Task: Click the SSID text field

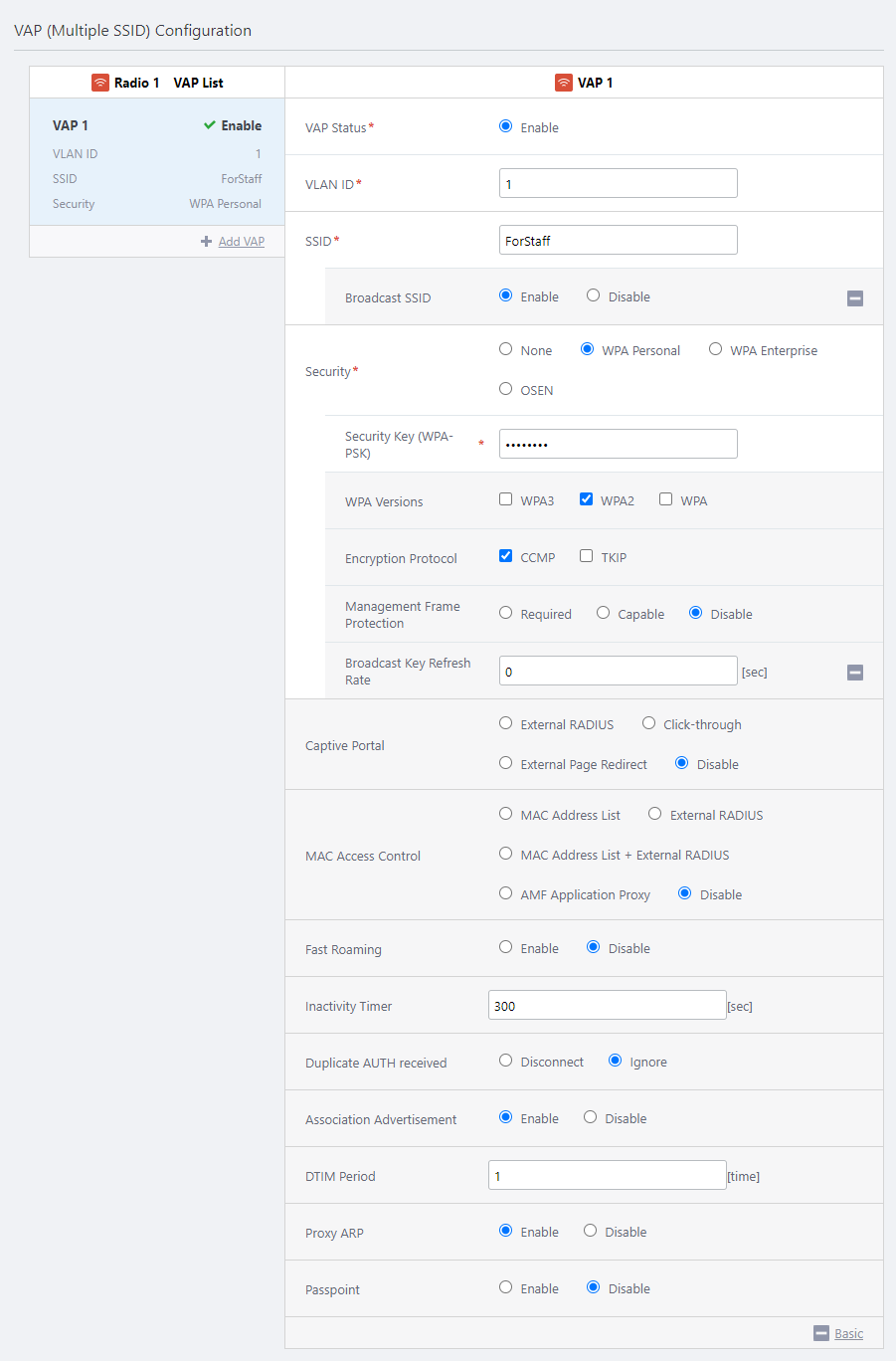Action: (x=618, y=241)
